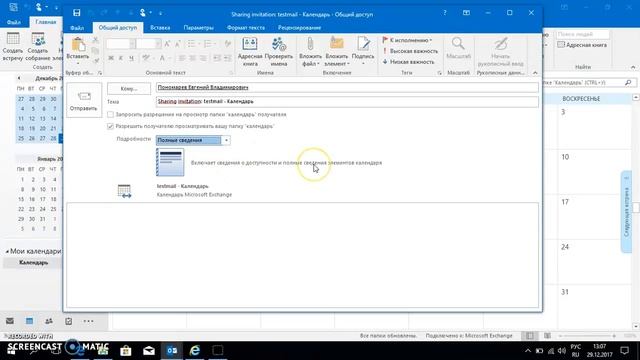Open the File (Файл) tab of message window
Screen dimensions: 640x360
tap(77, 28)
